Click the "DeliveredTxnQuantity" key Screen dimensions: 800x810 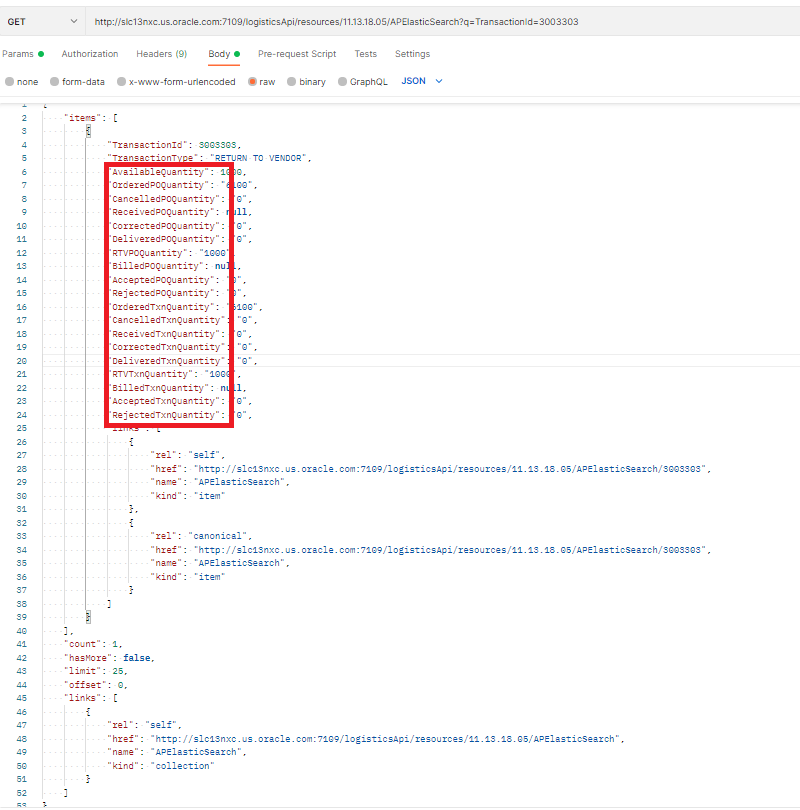point(167,361)
